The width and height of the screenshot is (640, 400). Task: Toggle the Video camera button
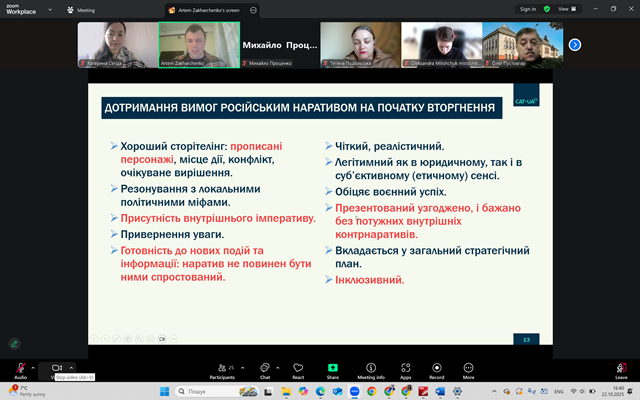click(x=57, y=368)
